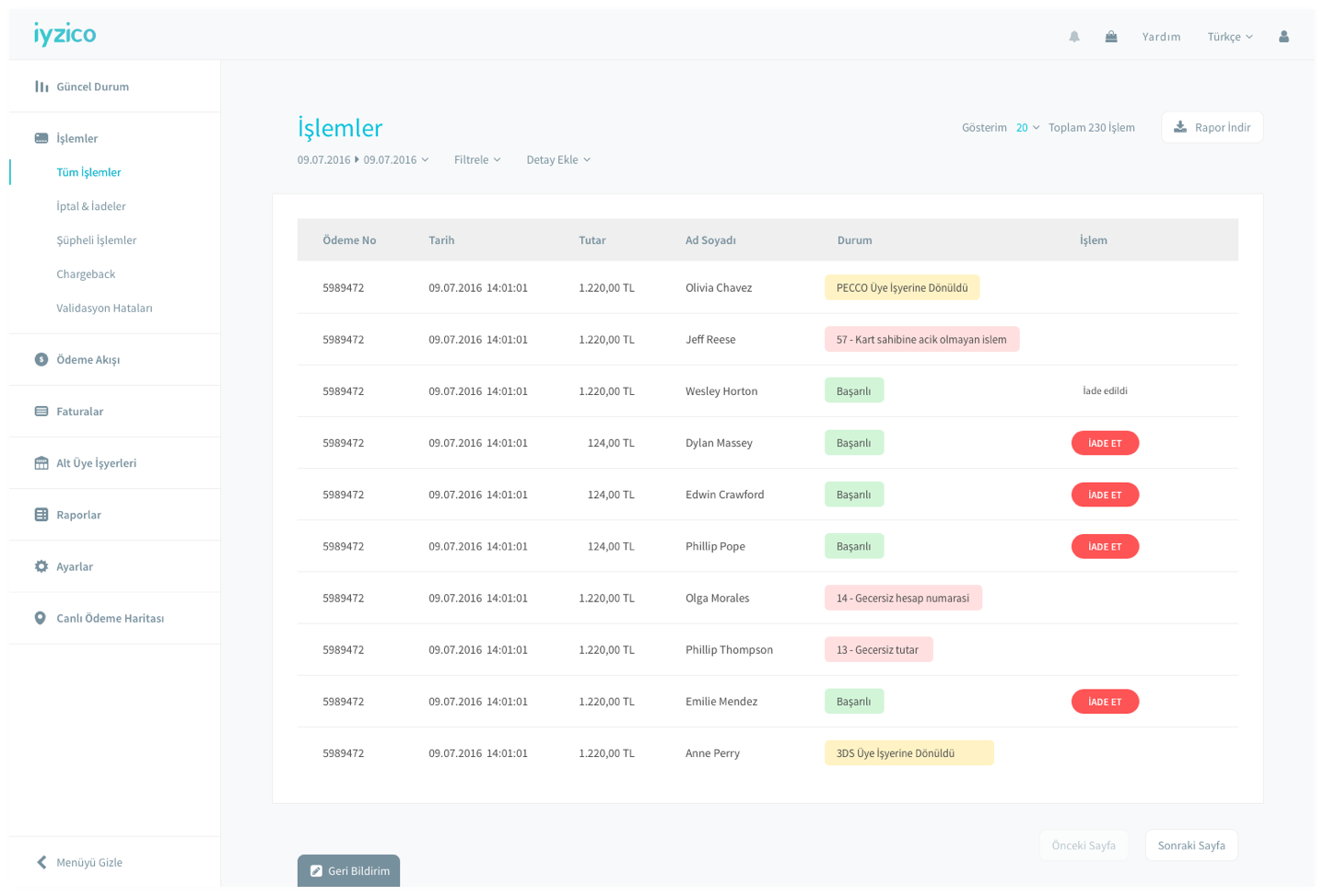The image size is (1324, 896).
Task: Click the Alt Üye İşyerleri store icon
Action: tap(41, 462)
